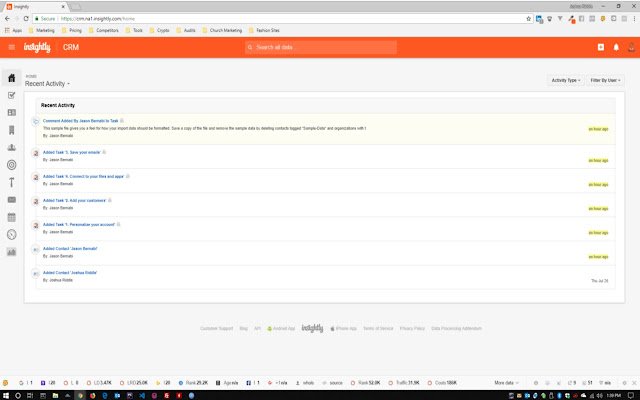The image size is (640, 400).
Task: Click the Traffic 31.9K SEO toolbar value
Action: (x=404, y=383)
